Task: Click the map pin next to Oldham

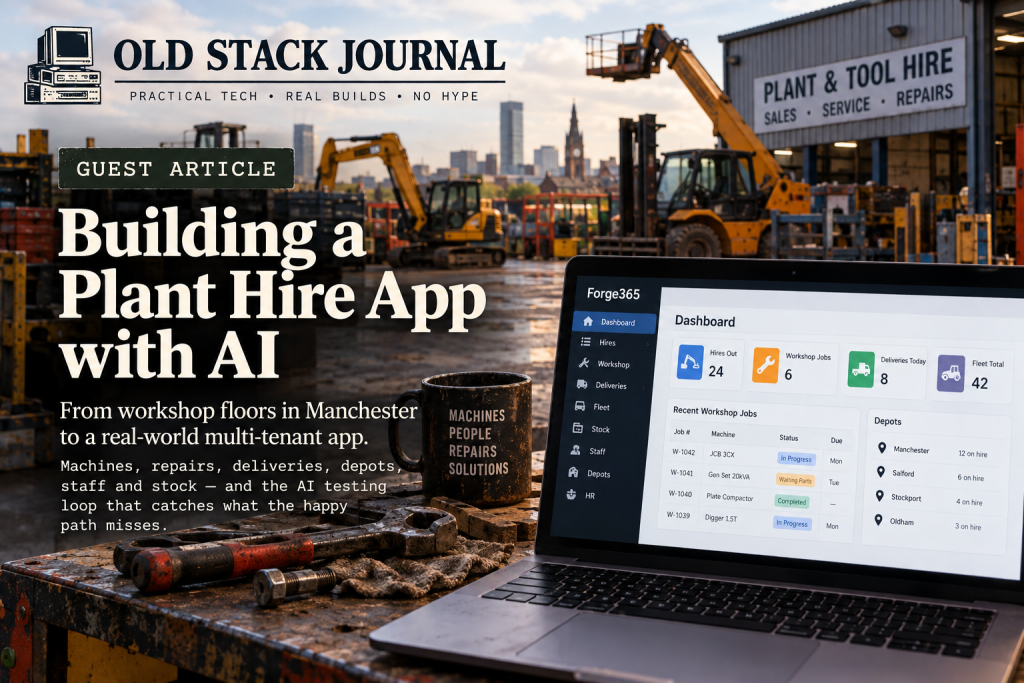Action: (878, 520)
